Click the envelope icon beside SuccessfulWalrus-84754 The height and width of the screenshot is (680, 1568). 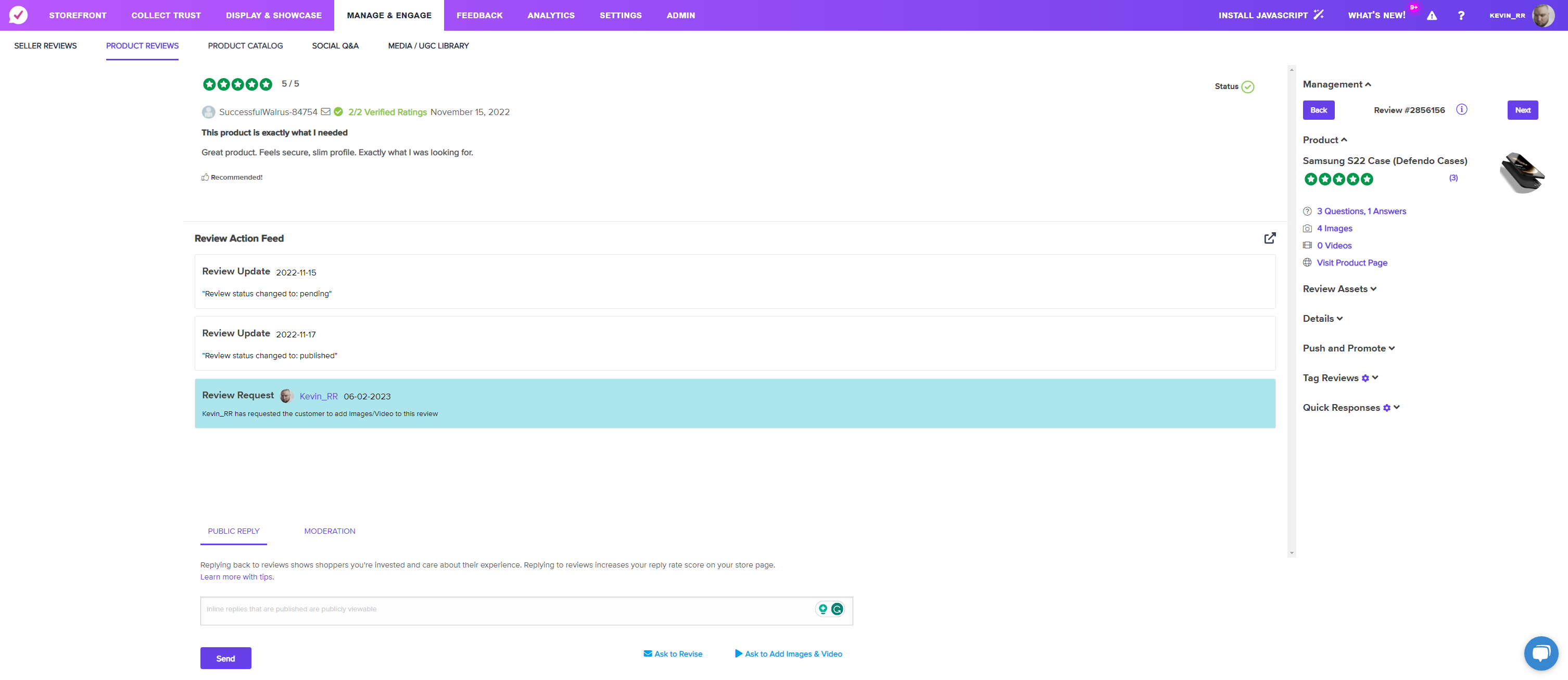click(x=326, y=111)
